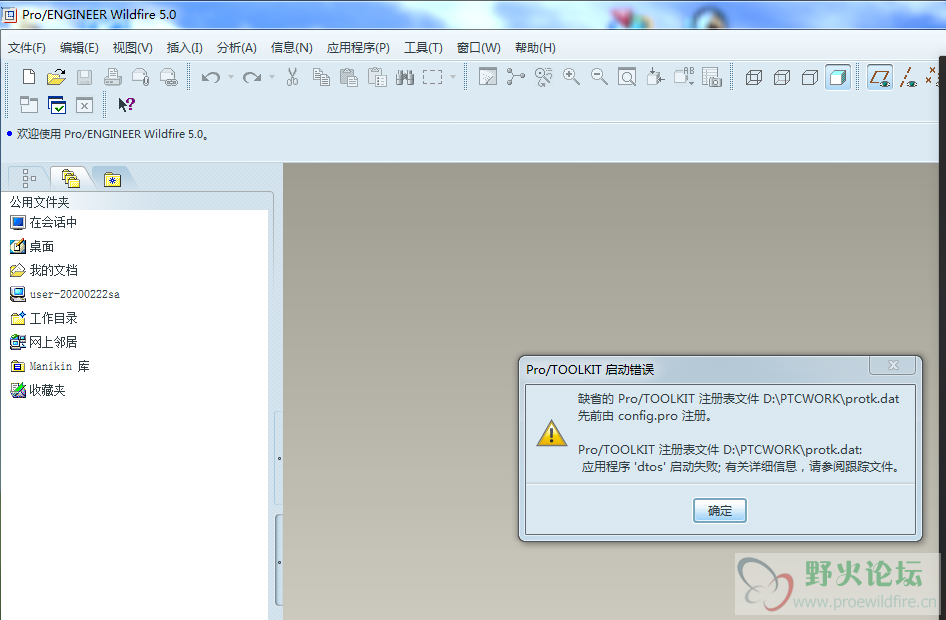Click the Repaint screen icon

487,77
